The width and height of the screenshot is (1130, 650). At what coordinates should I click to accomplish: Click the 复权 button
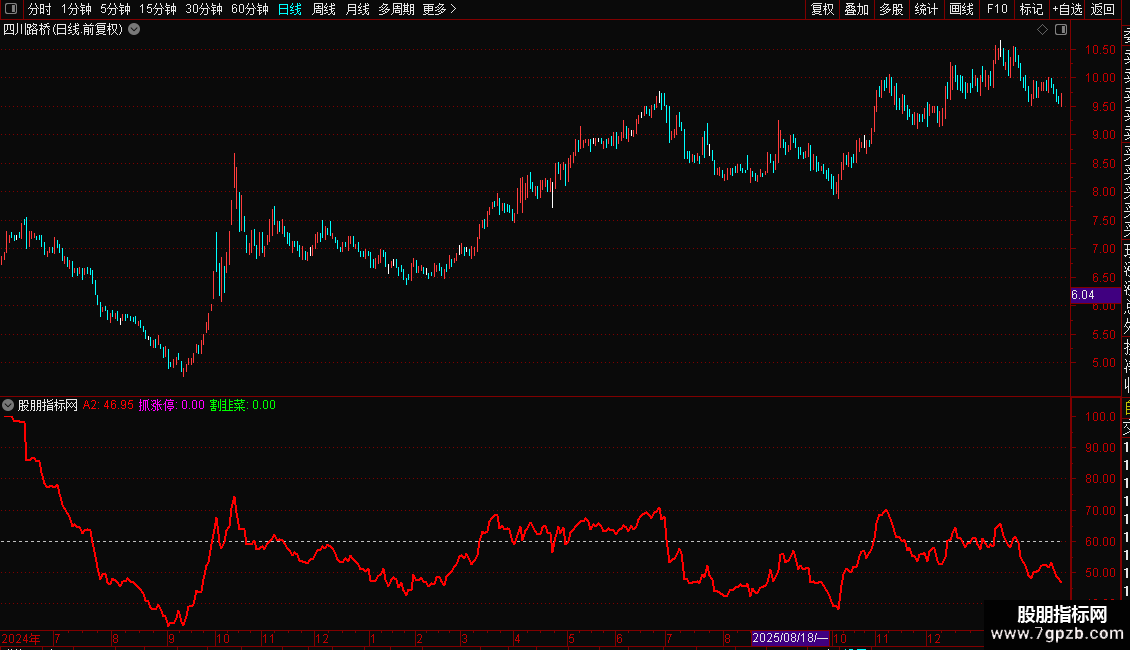point(822,9)
